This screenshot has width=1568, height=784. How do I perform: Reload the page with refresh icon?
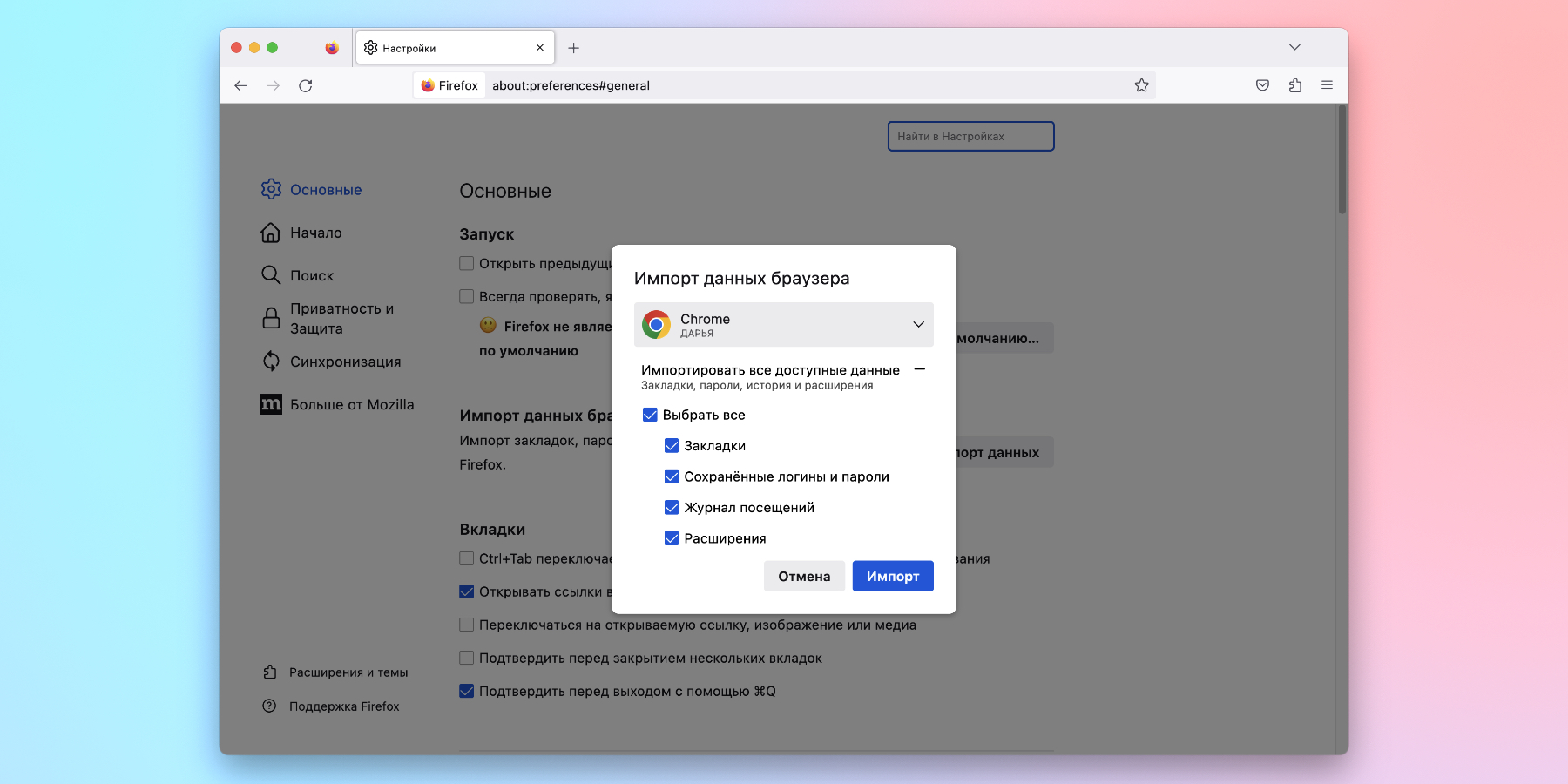coord(306,85)
